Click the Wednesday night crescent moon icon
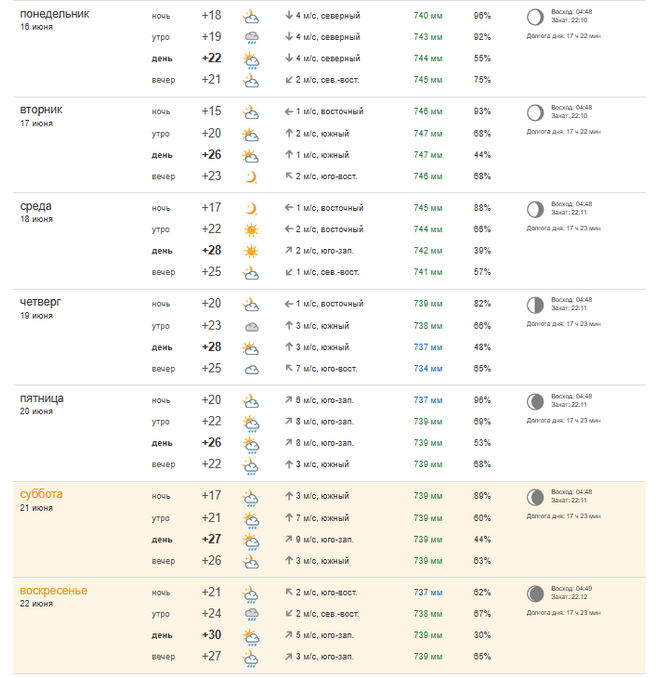 (x=250, y=208)
